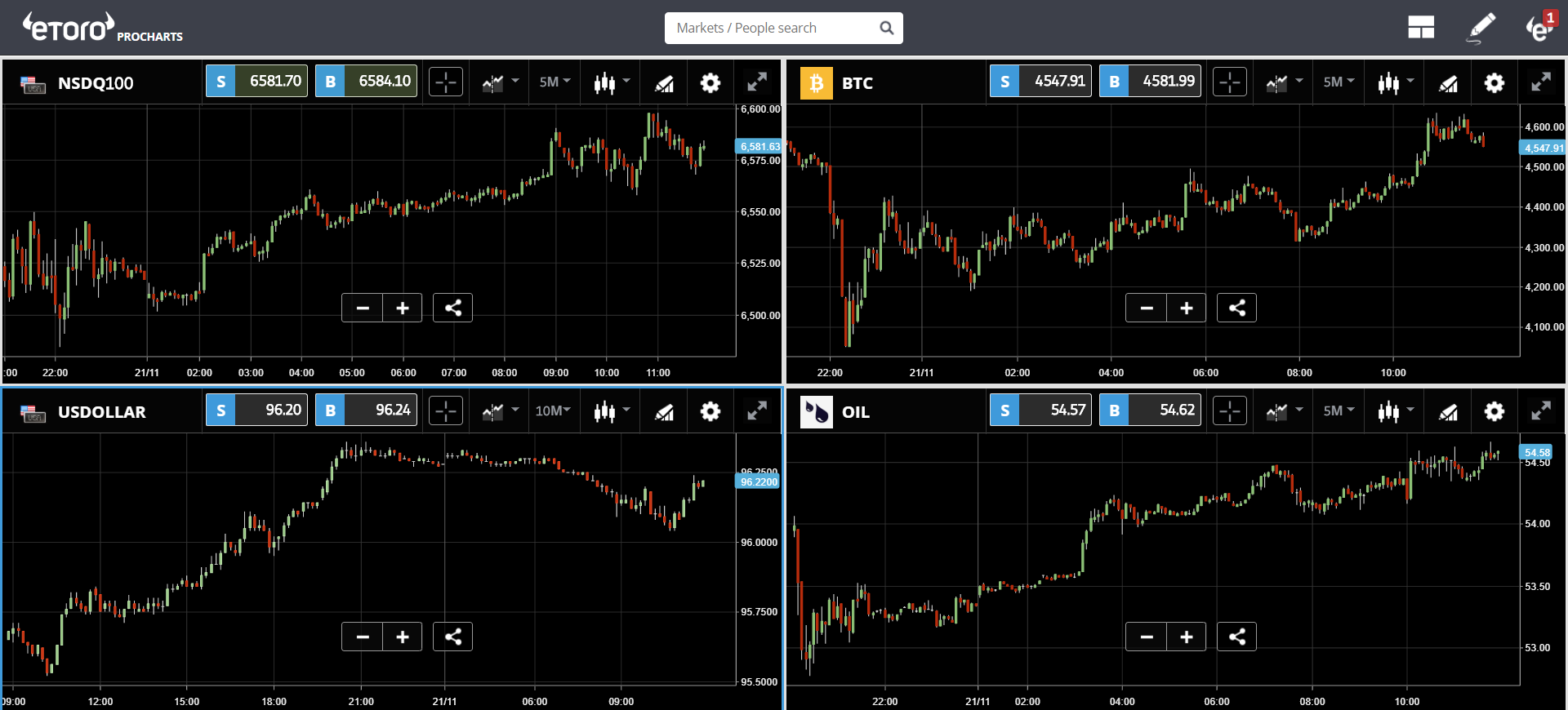Open eToro notifications icon with badge

1541,27
